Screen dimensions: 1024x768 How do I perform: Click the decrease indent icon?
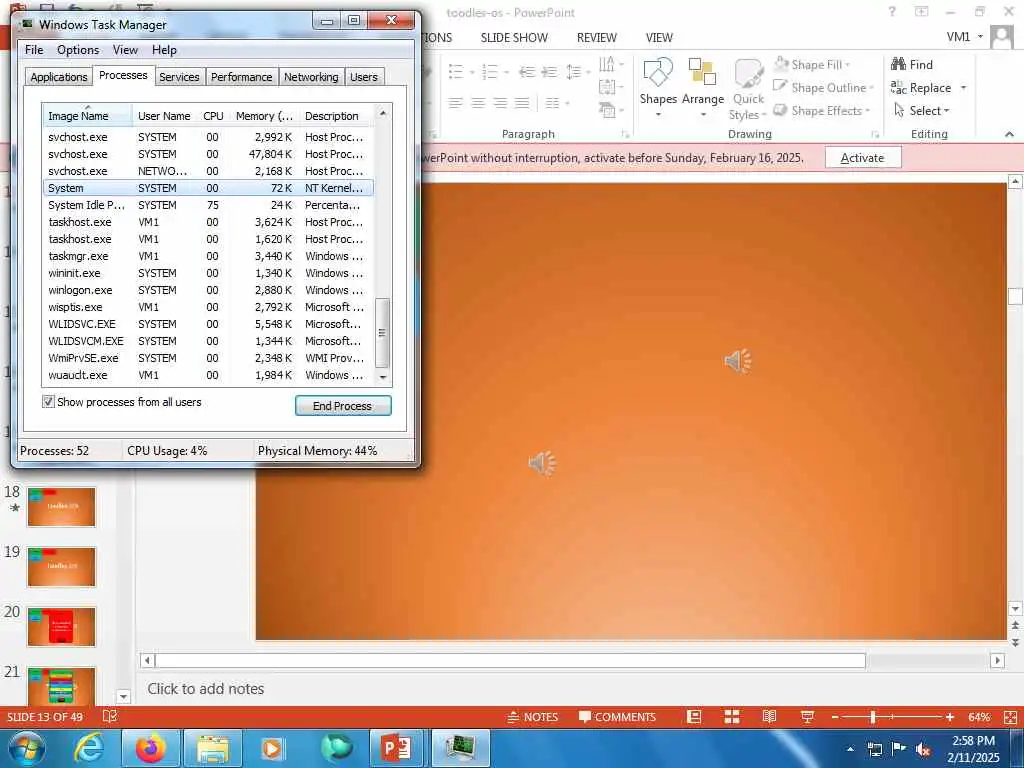click(x=526, y=72)
